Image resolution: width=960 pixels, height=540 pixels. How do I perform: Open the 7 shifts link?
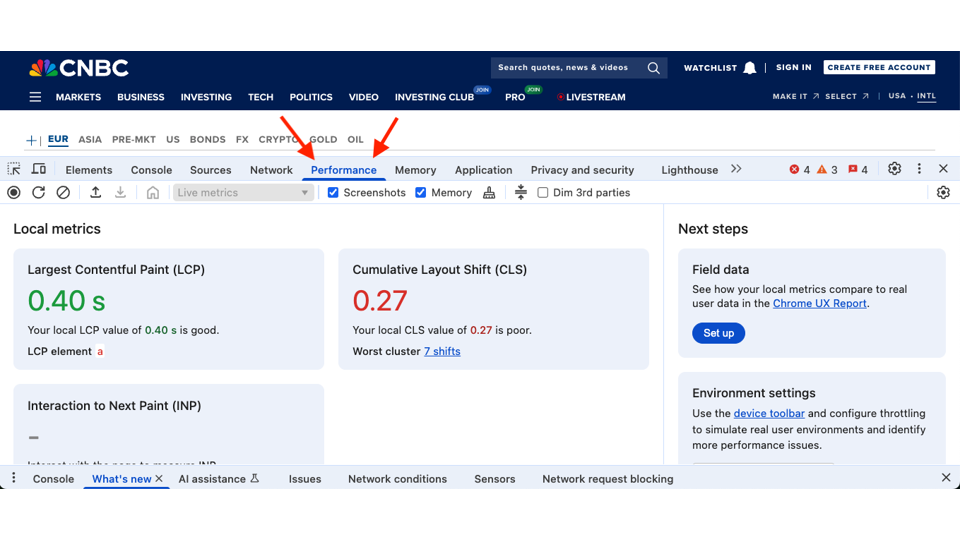click(x=442, y=352)
